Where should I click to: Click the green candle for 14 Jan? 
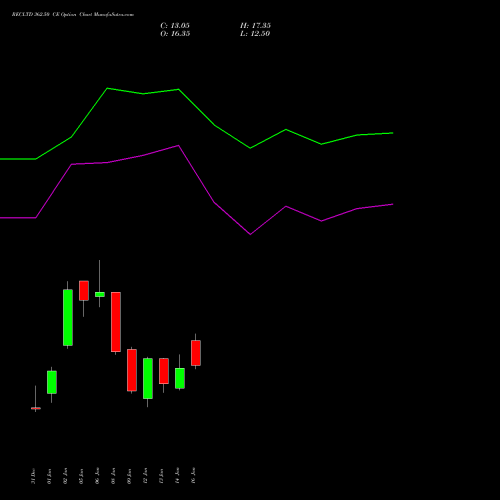[x=180, y=378]
